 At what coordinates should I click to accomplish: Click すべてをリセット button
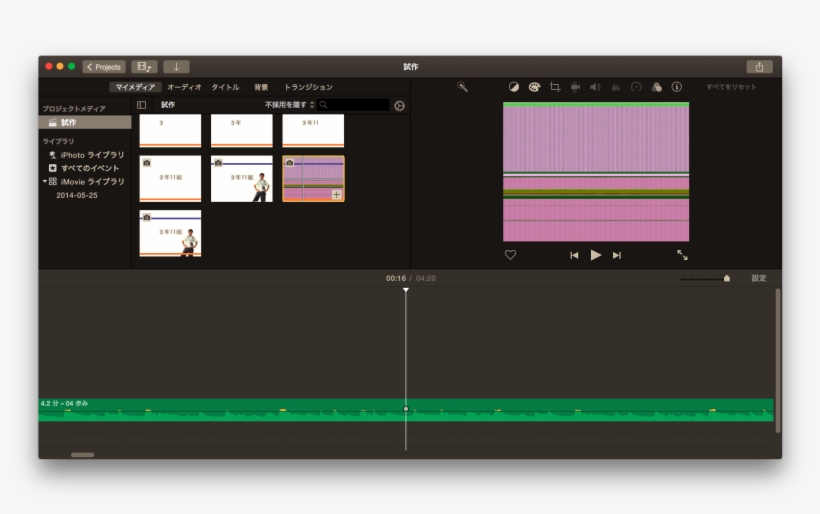pyautogui.click(x=731, y=87)
